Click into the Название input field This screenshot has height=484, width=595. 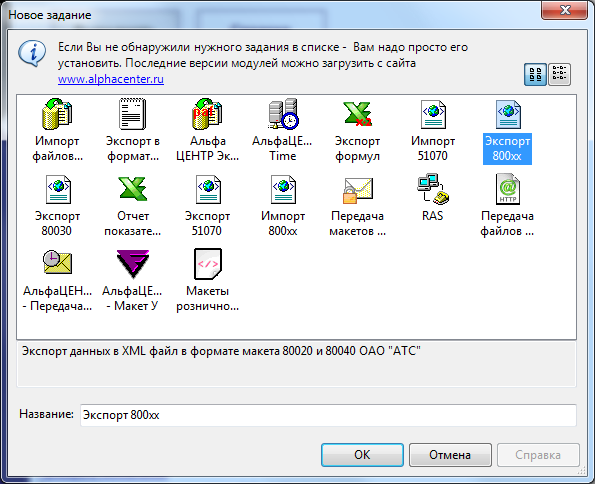328,415
